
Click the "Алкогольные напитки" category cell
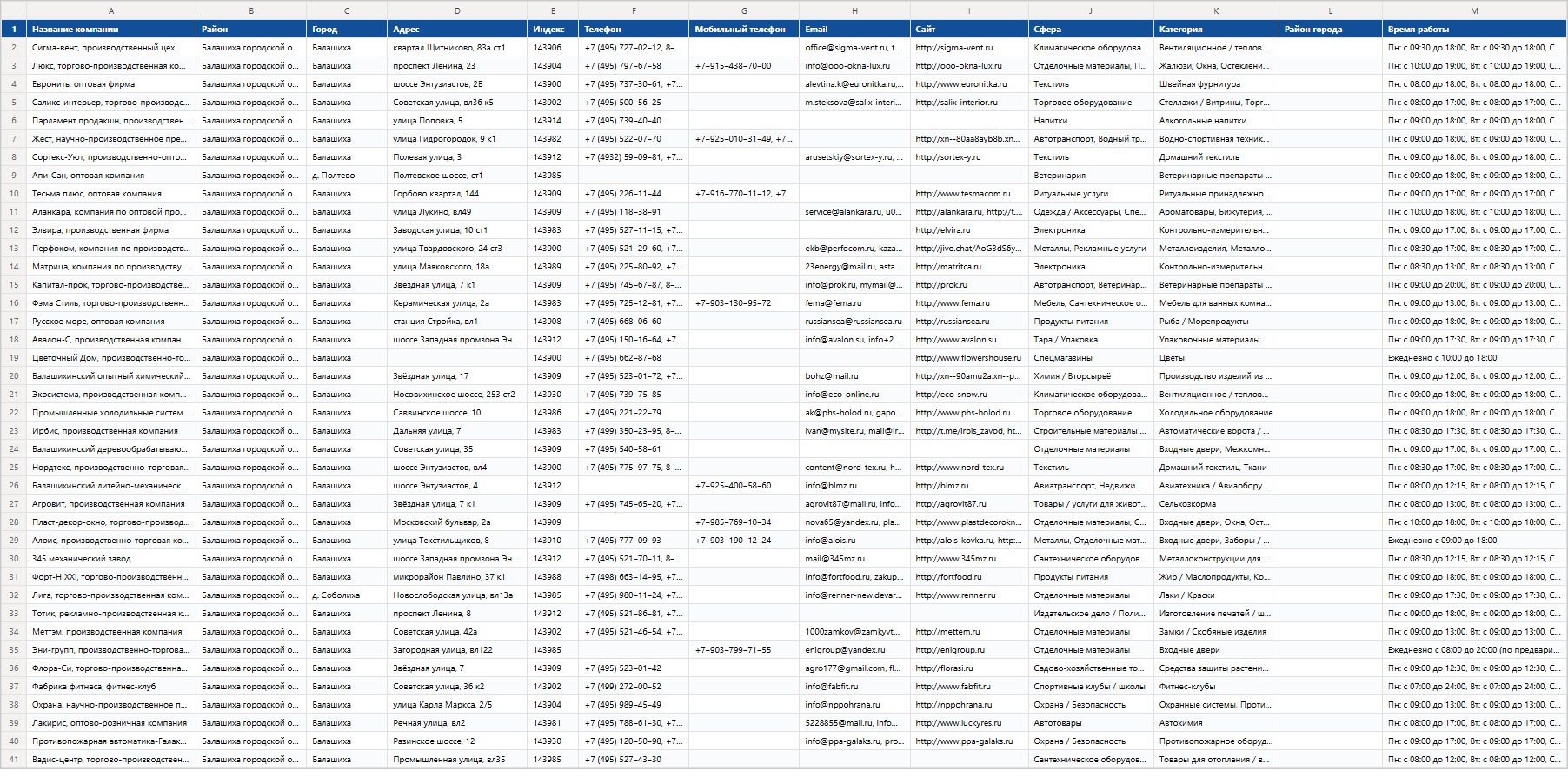coord(1216,121)
